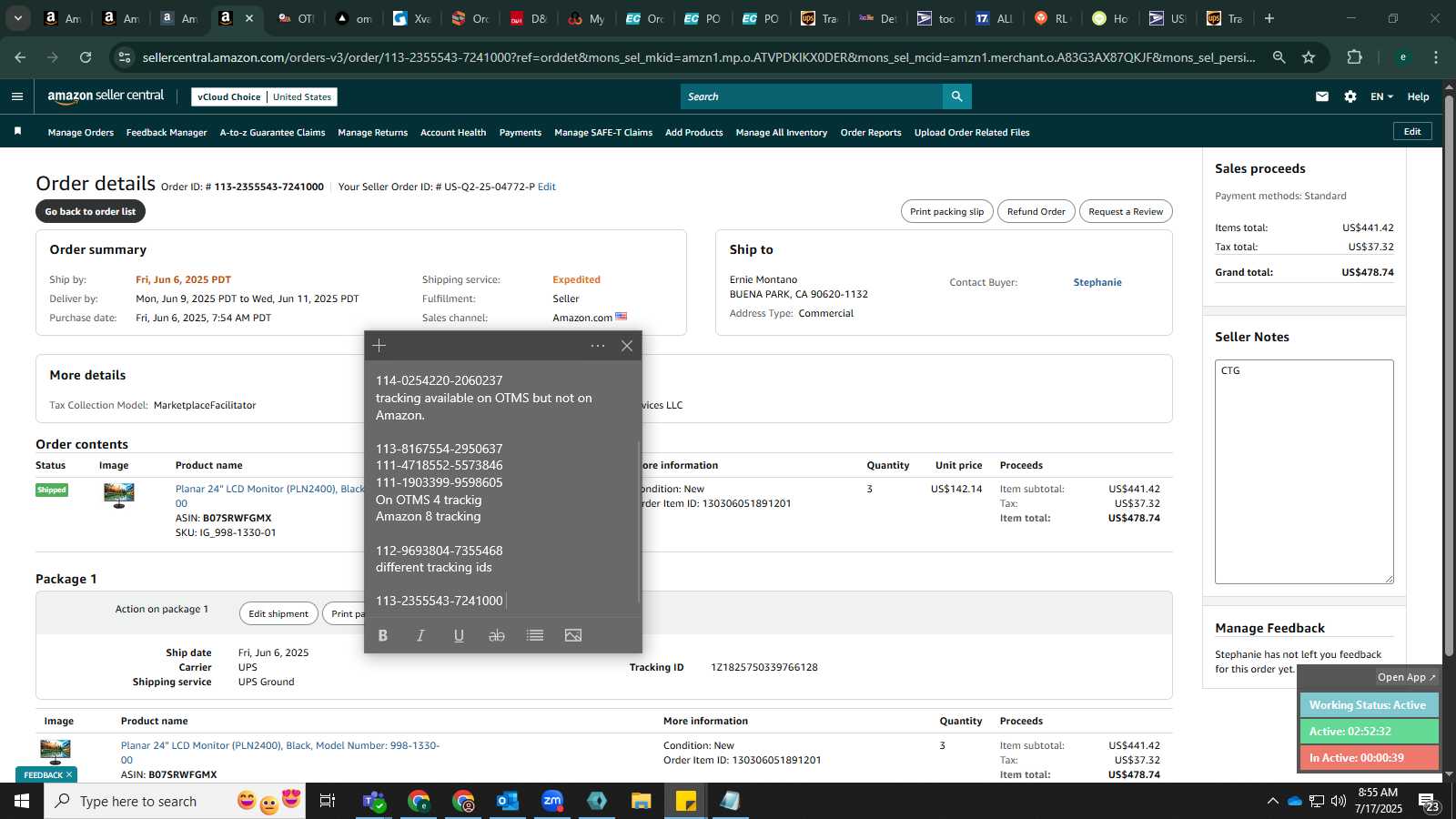Go to Account Health
The height and width of the screenshot is (819, 1456).
point(453,132)
